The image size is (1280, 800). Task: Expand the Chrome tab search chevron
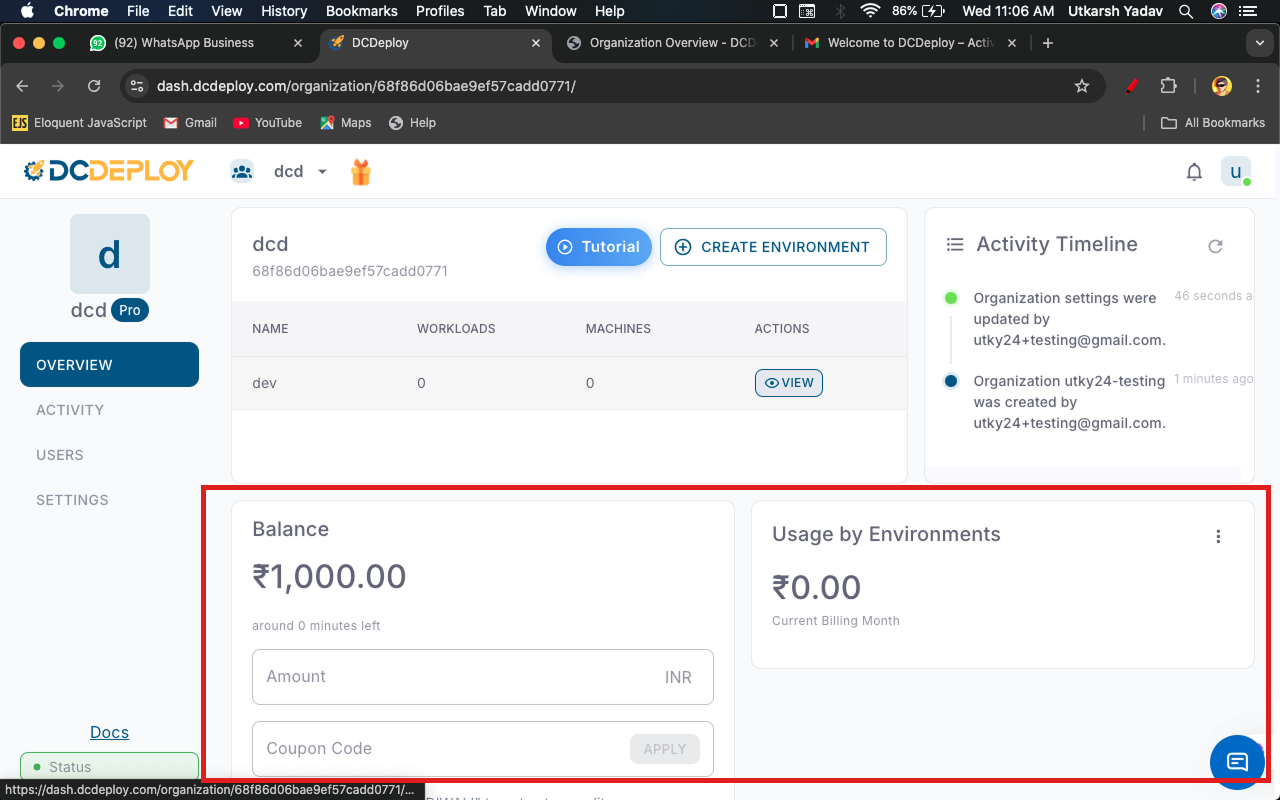(x=1259, y=43)
